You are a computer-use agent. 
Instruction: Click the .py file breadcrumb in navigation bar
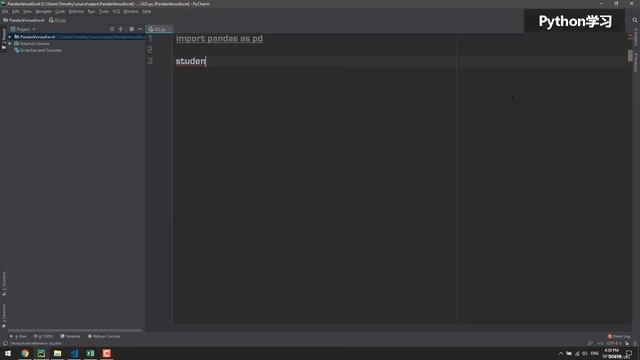click(x=58, y=20)
